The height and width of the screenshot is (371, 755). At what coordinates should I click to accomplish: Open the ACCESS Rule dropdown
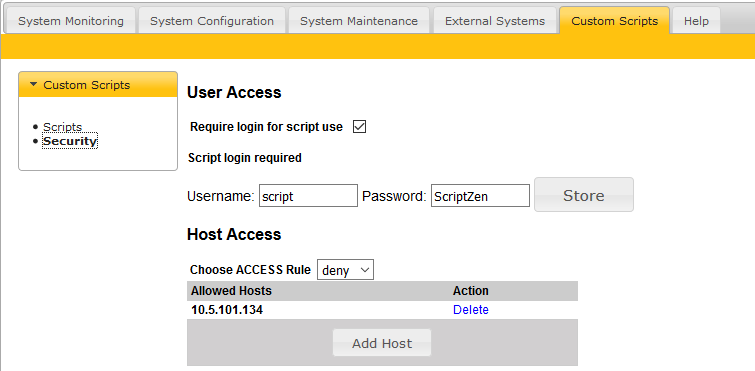click(x=345, y=270)
